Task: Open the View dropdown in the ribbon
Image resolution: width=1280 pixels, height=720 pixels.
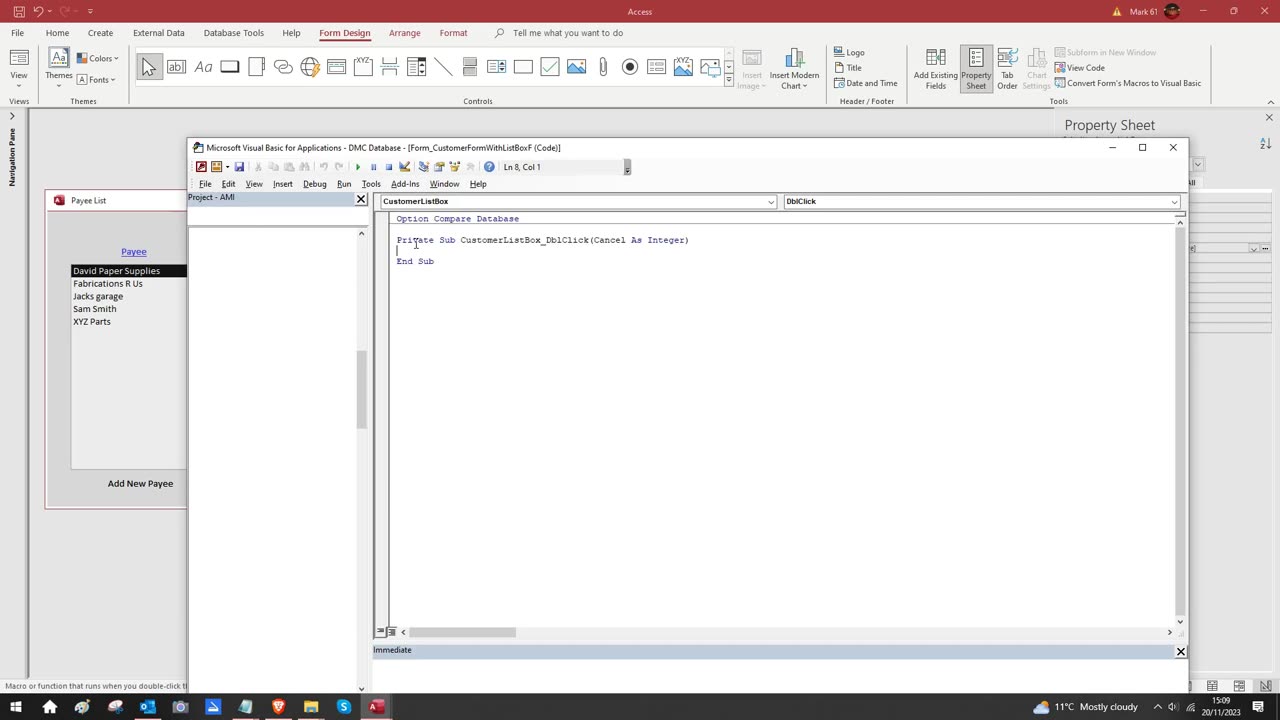Action: (x=19, y=68)
